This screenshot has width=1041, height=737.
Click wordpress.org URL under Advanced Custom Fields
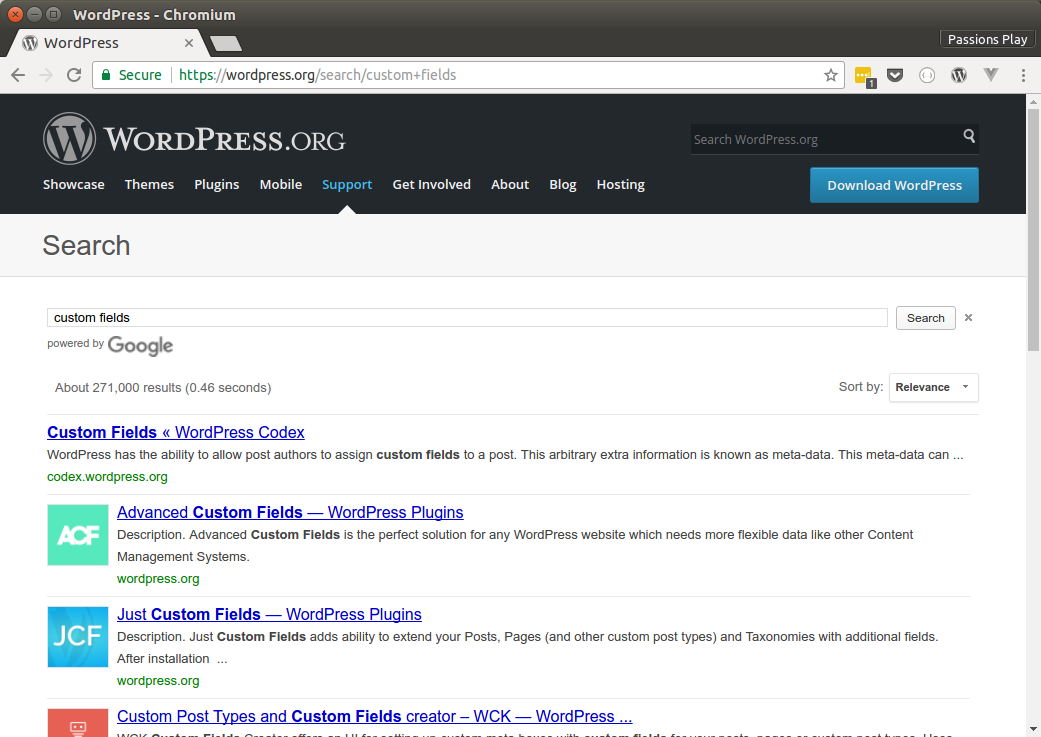point(158,578)
